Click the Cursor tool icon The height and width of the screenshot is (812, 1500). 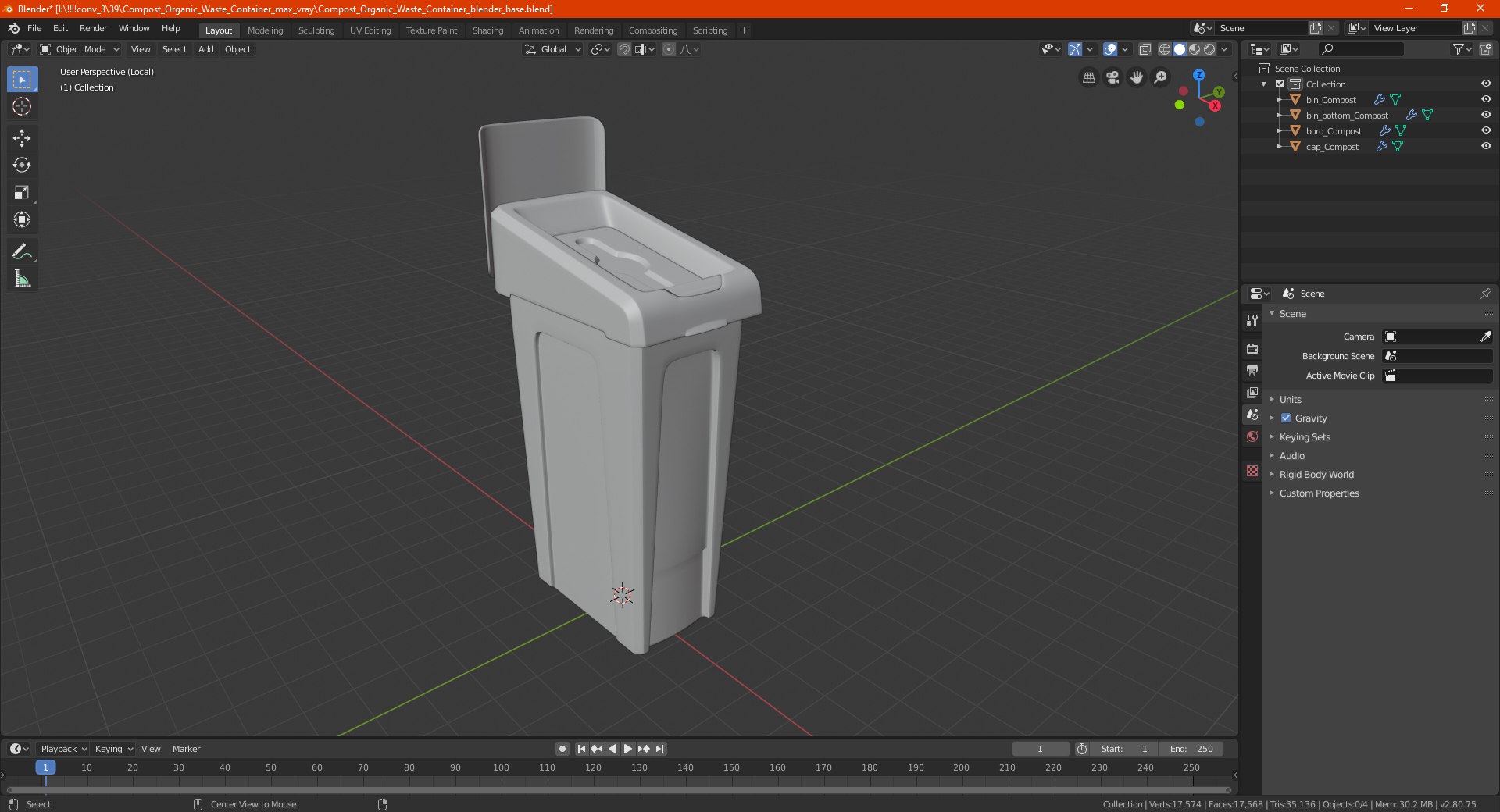click(x=22, y=106)
